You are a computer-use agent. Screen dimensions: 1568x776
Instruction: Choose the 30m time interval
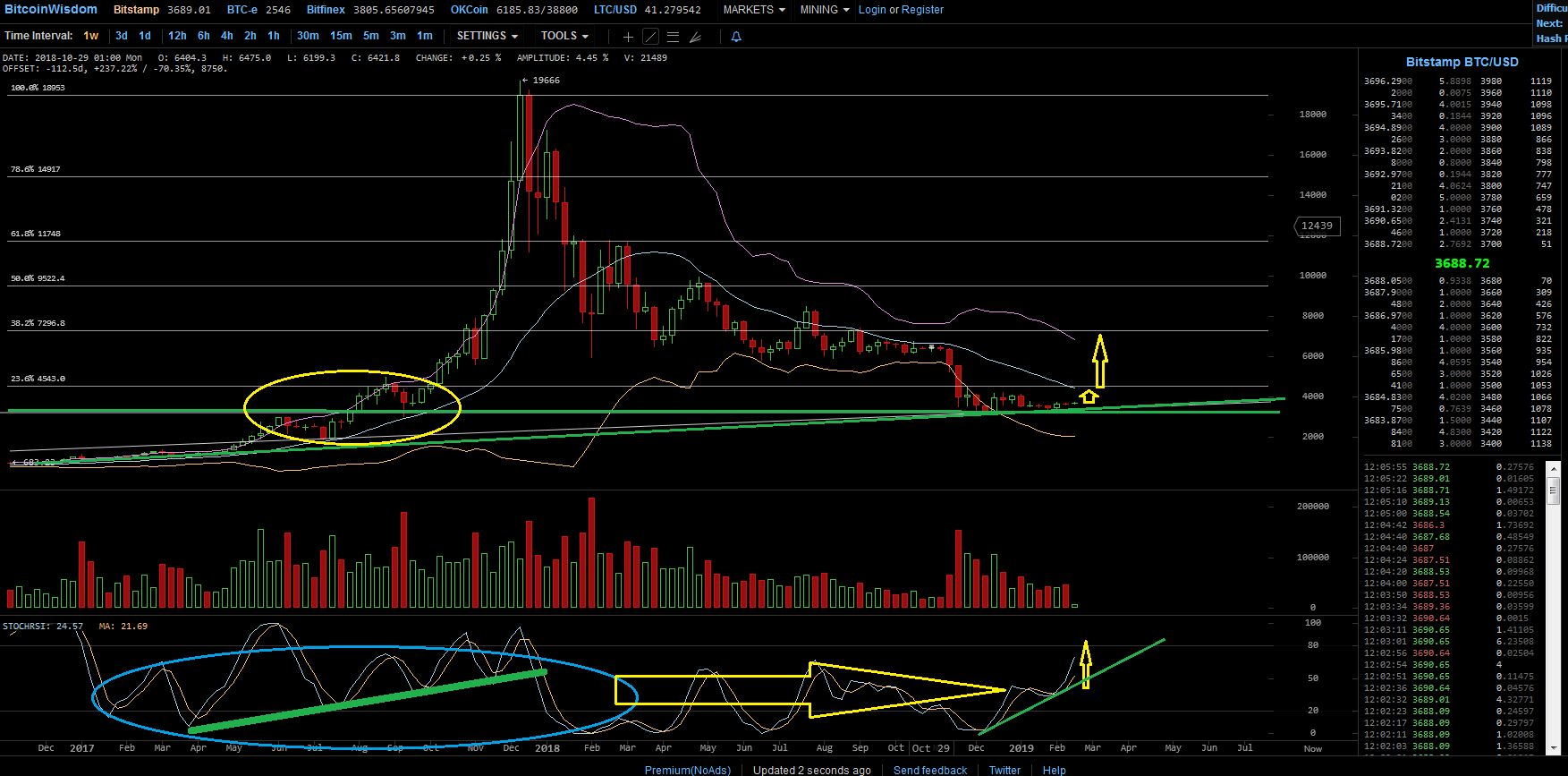pos(308,36)
